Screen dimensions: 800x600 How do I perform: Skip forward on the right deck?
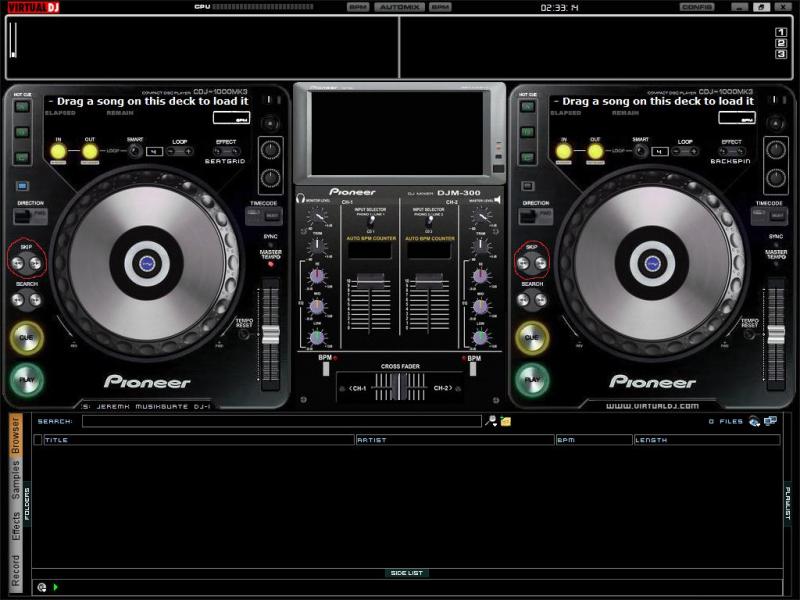pos(541,263)
